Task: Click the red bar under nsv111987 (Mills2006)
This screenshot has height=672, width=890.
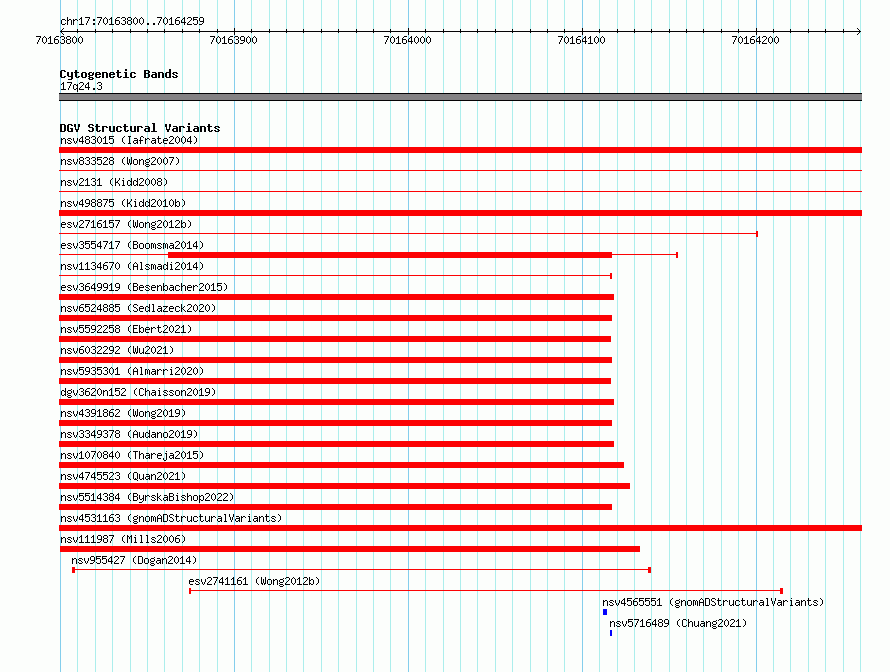Action: coord(350,549)
